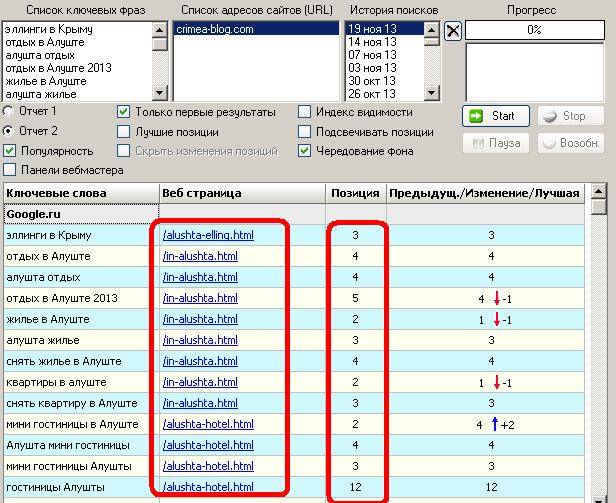Click the Пауза button

(x=496, y=143)
